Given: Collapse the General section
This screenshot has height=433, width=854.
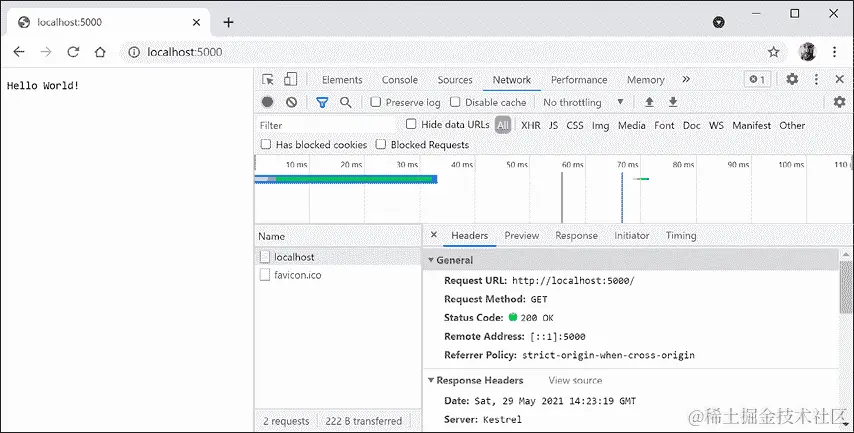Looking at the screenshot, I should (431, 260).
